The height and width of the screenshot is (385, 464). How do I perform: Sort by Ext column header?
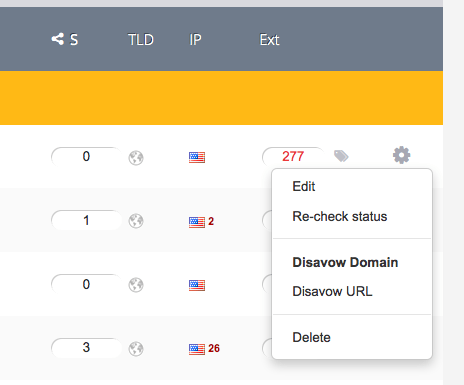click(x=269, y=40)
